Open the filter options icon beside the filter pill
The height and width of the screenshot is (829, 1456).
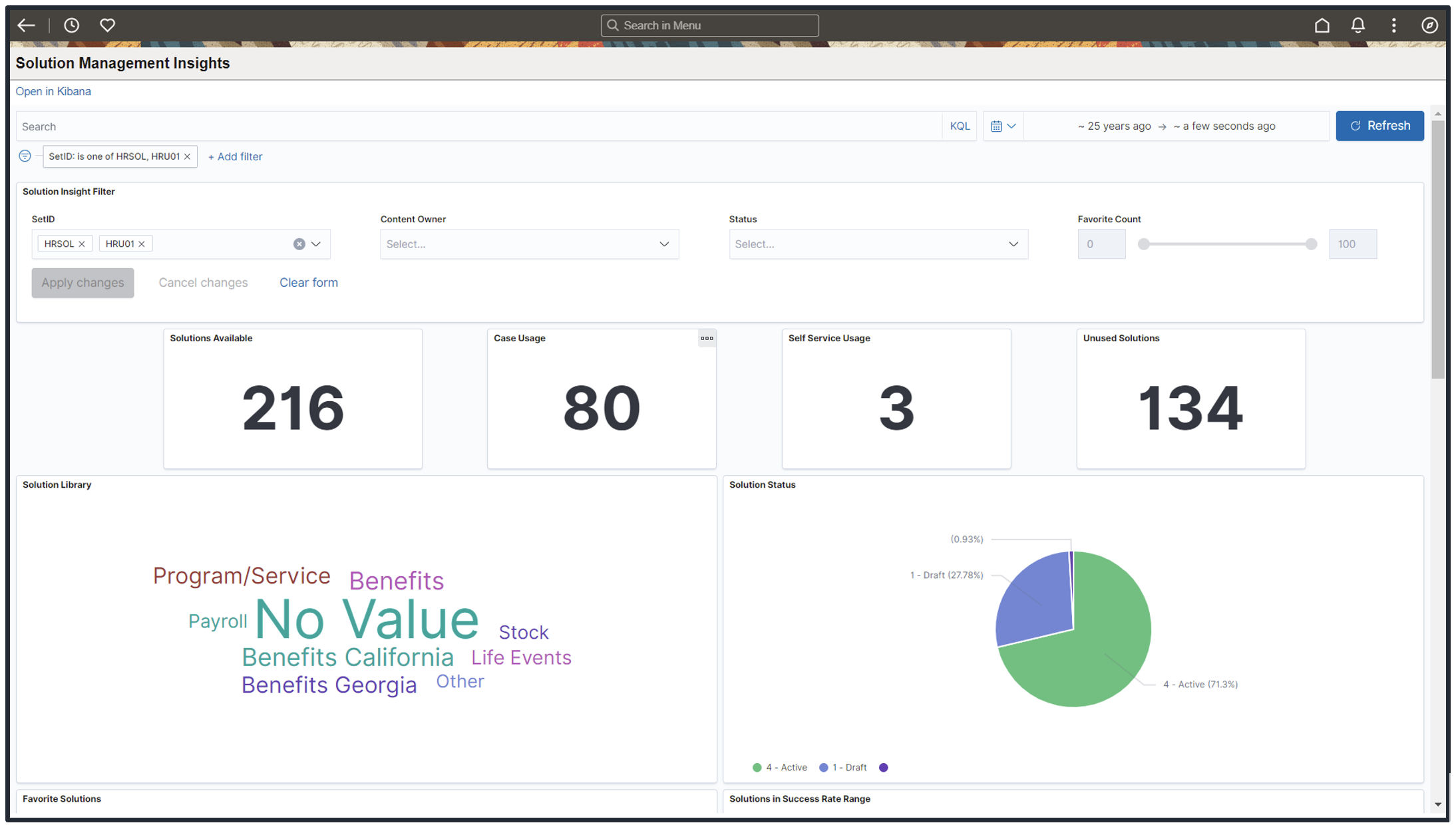pos(25,156)
